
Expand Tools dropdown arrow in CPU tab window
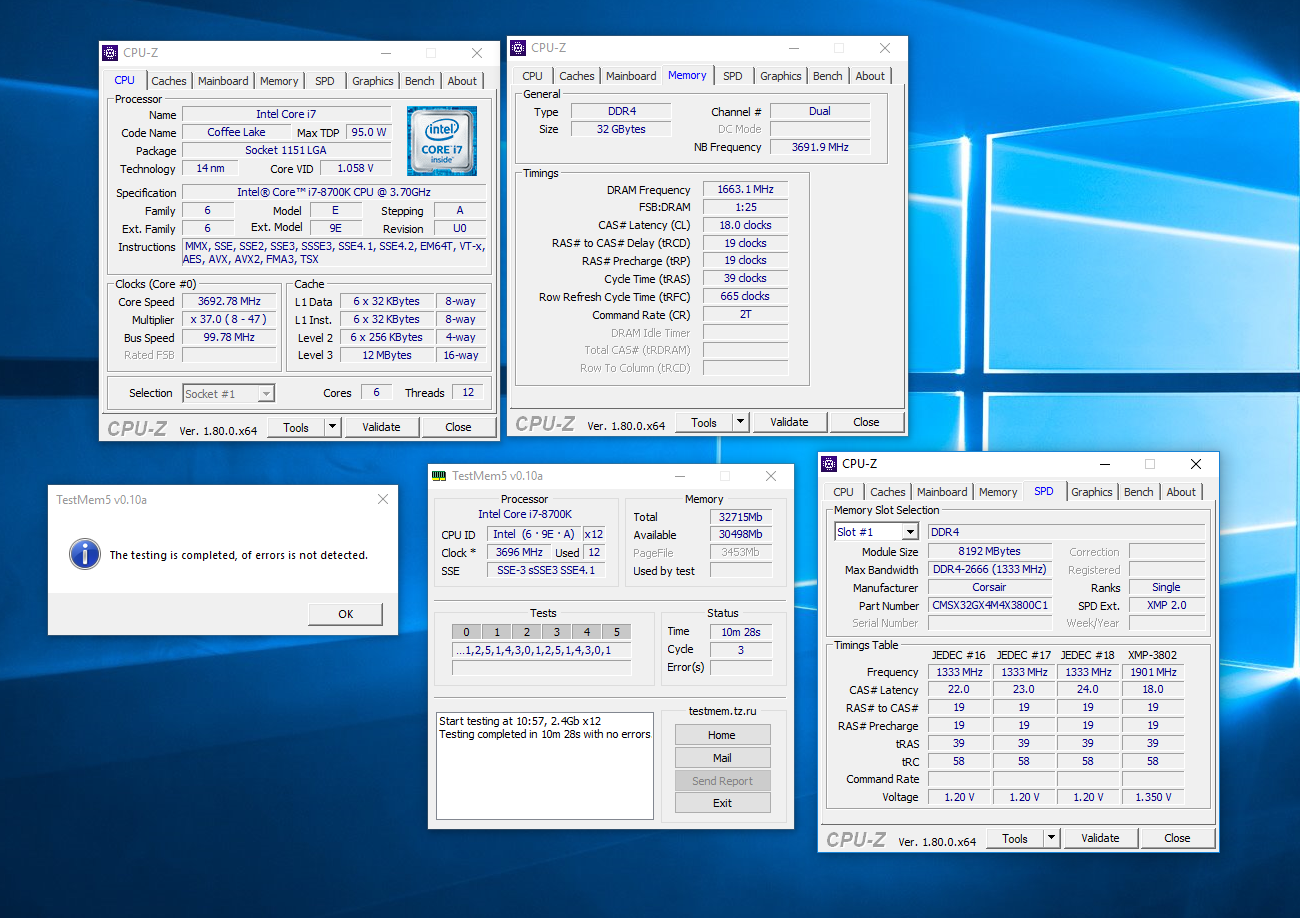tap(333, 427)
